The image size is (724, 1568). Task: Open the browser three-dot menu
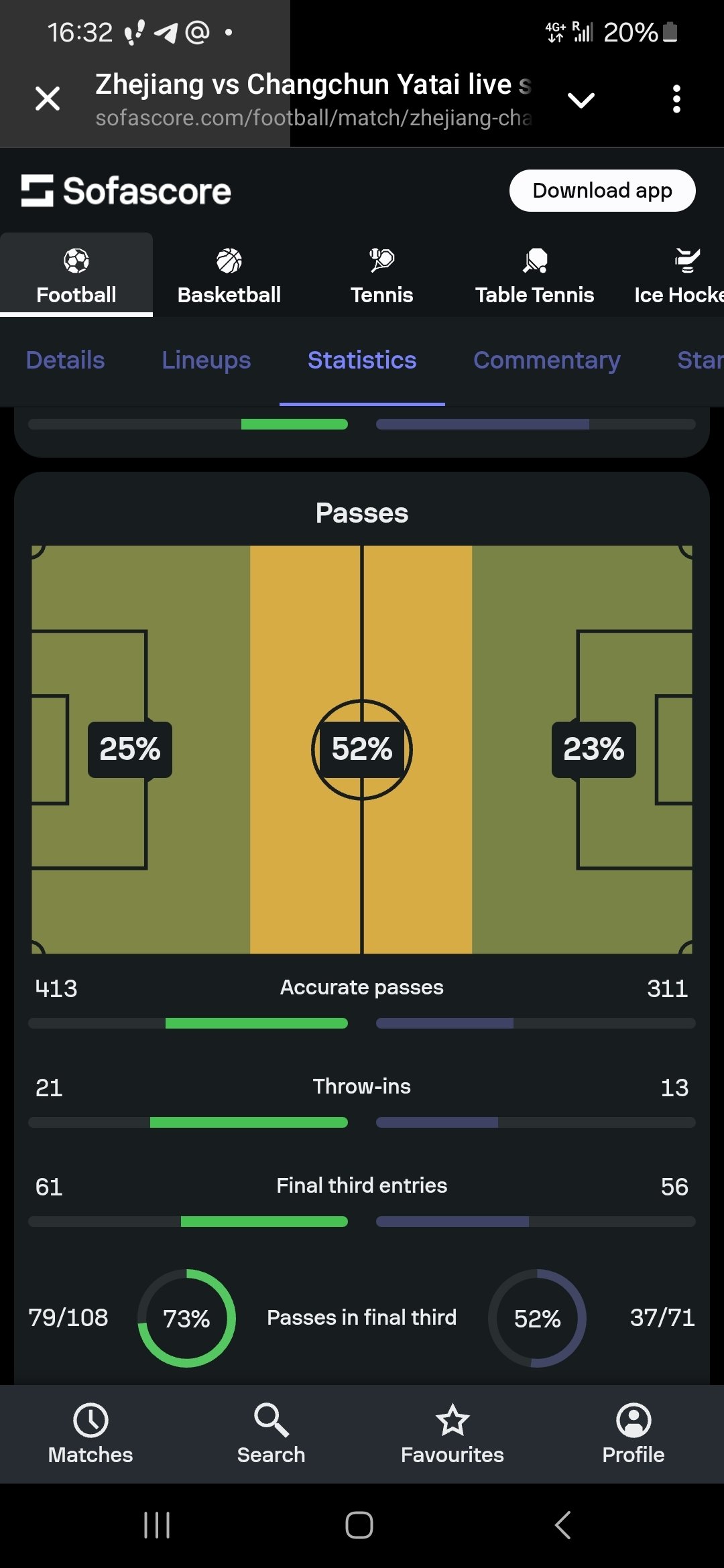click(676, 99)
